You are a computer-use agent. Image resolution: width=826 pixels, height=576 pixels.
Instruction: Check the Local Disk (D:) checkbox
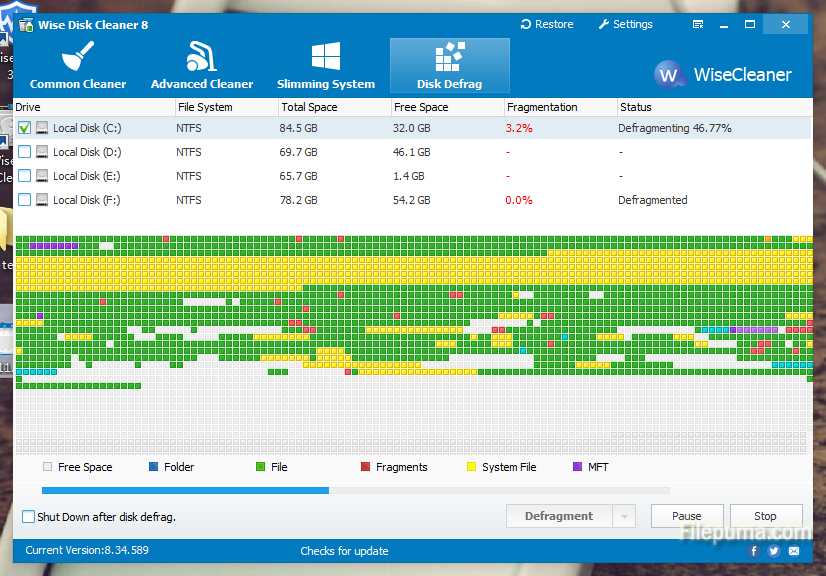25,152
